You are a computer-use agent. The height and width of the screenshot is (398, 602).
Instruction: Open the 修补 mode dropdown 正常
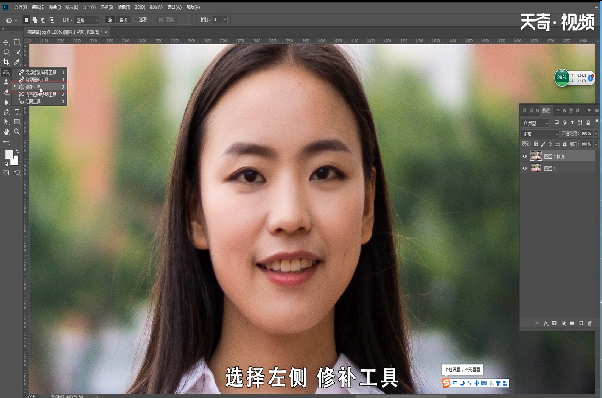(x=87, y=20)
